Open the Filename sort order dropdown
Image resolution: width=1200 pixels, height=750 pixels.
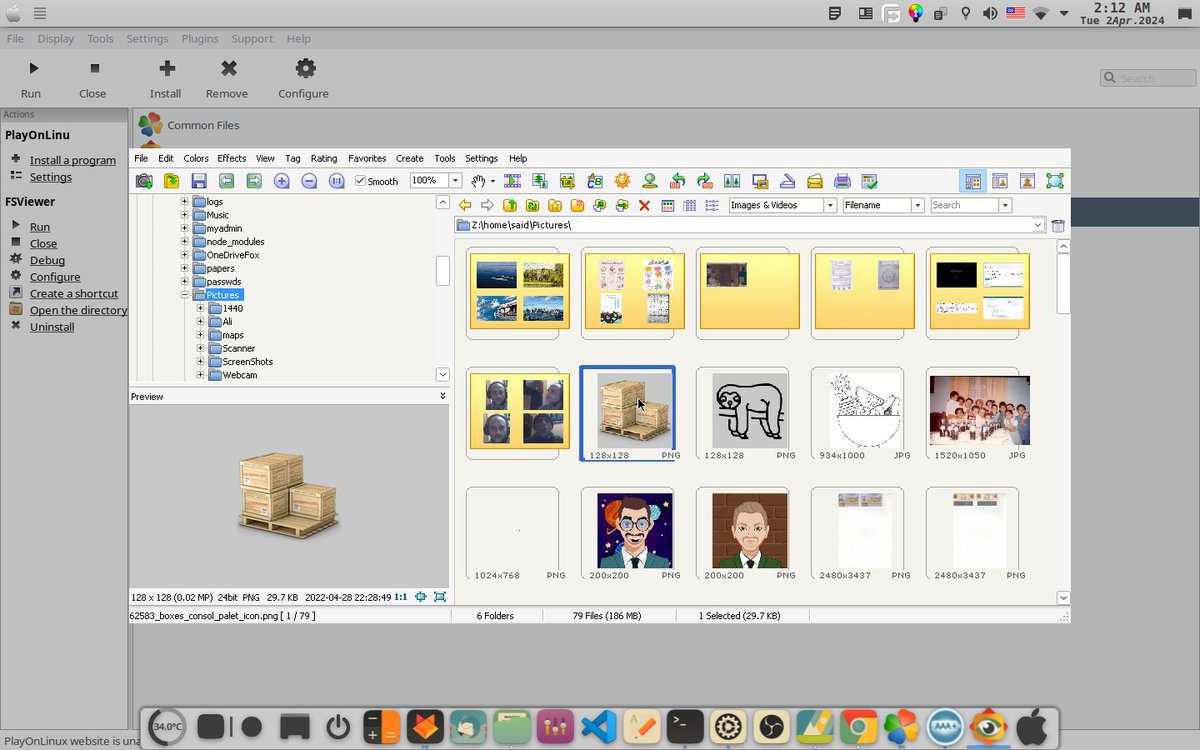920,204
